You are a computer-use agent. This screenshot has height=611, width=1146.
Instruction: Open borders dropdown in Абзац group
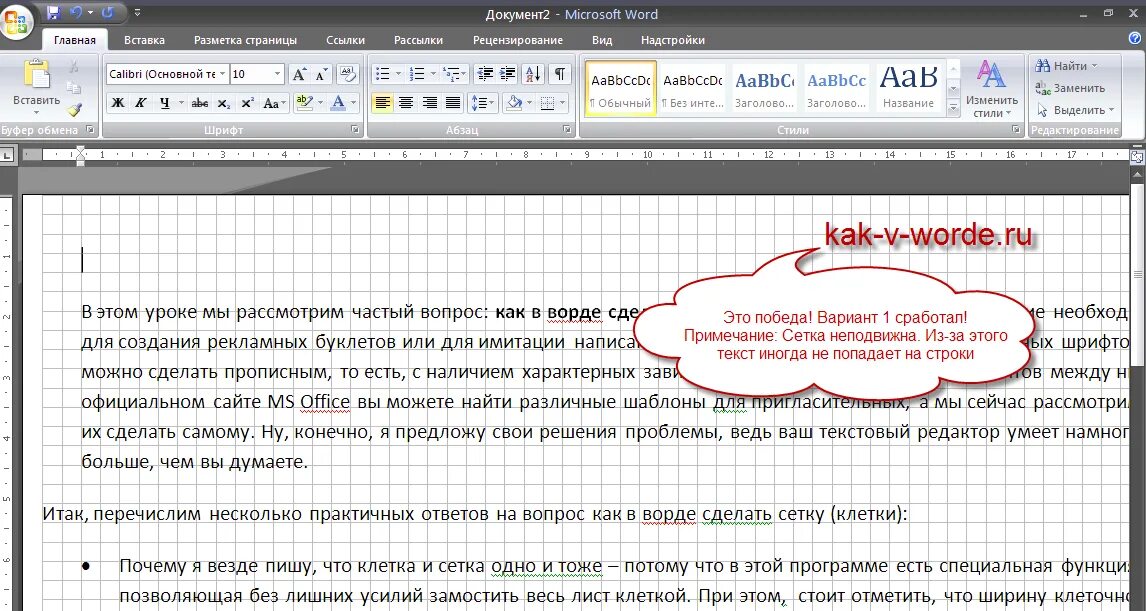pos(562,103)
